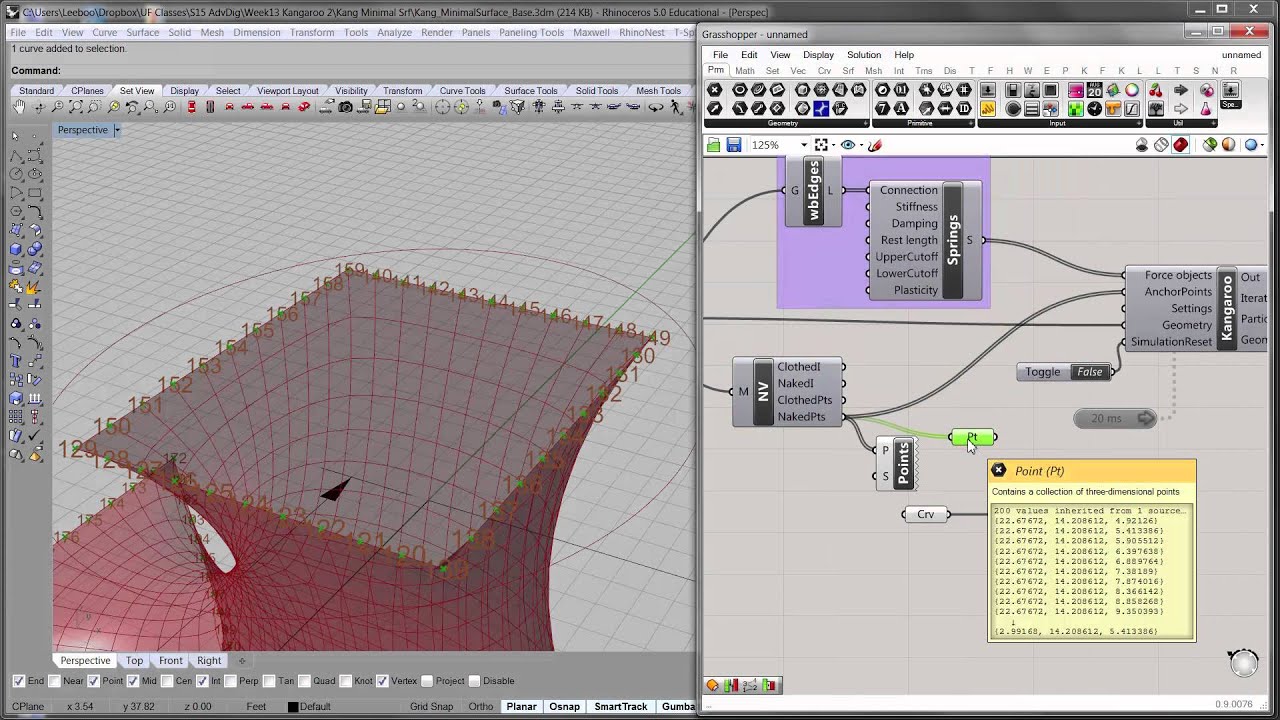Click the SmartTrack status bar button
1280x720 pixels.
click(620, 707)
